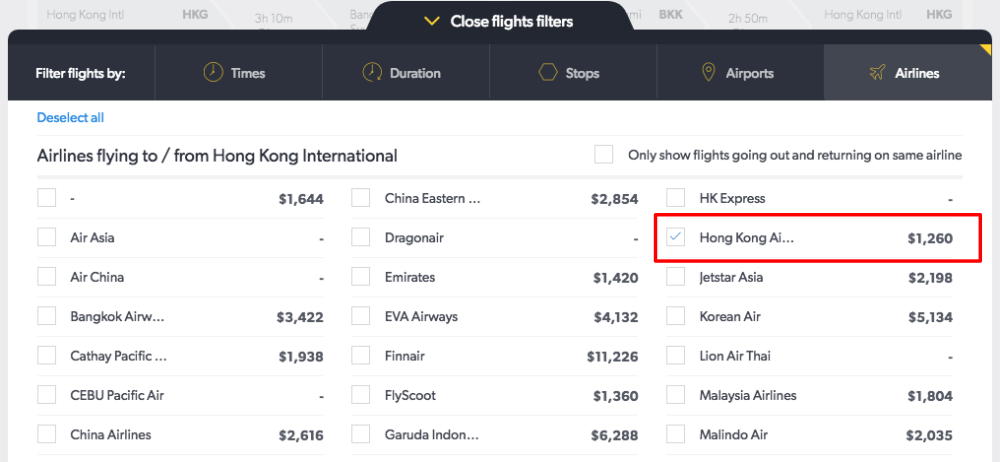Click the hexagon Stops icon

click(548, 73)
